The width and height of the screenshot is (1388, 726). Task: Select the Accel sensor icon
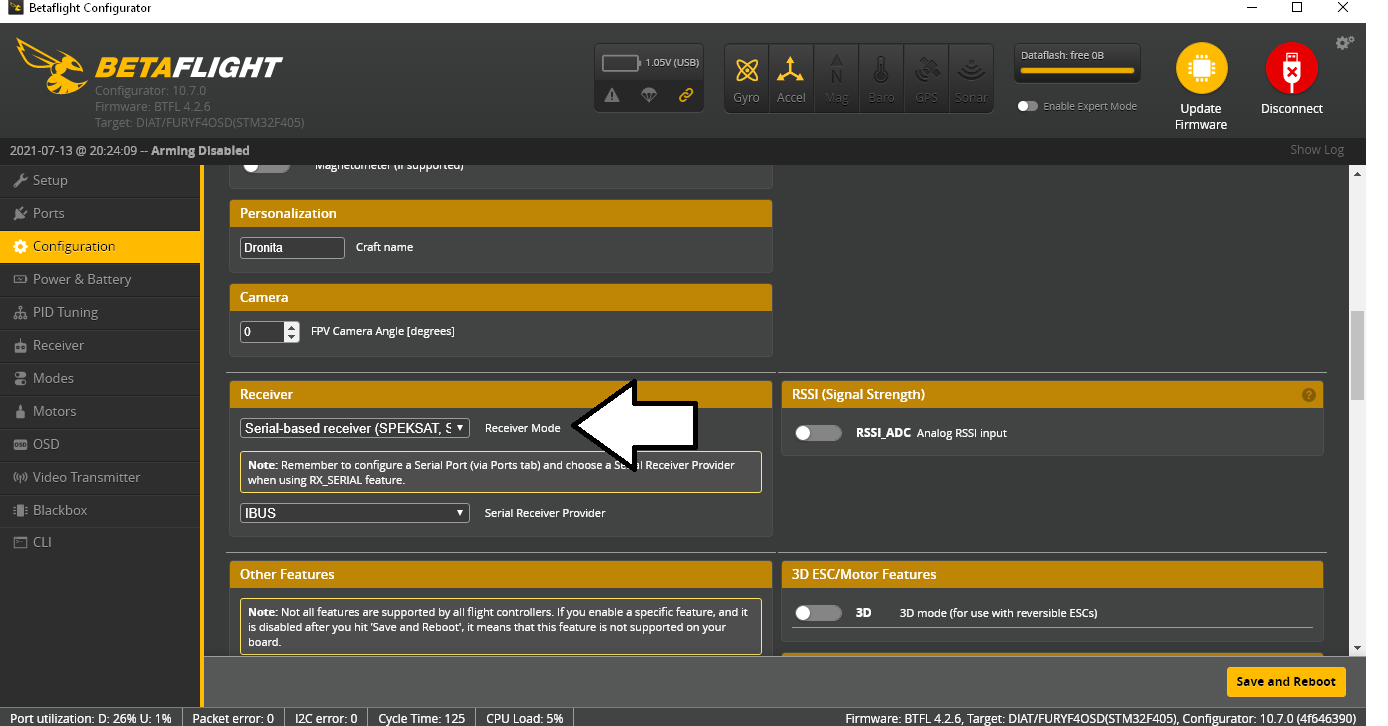(791, 77)
